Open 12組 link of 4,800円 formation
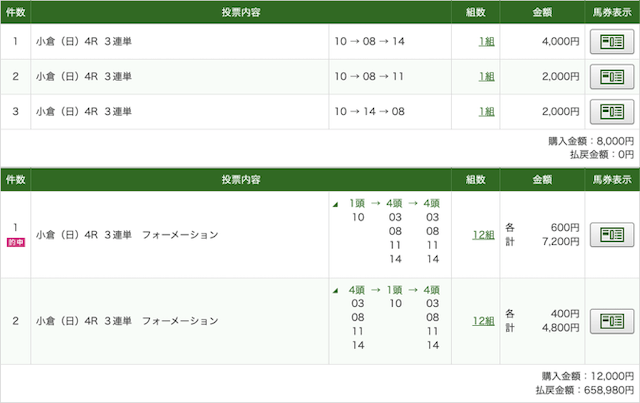 pyautogui.click(x=483, y=321)
